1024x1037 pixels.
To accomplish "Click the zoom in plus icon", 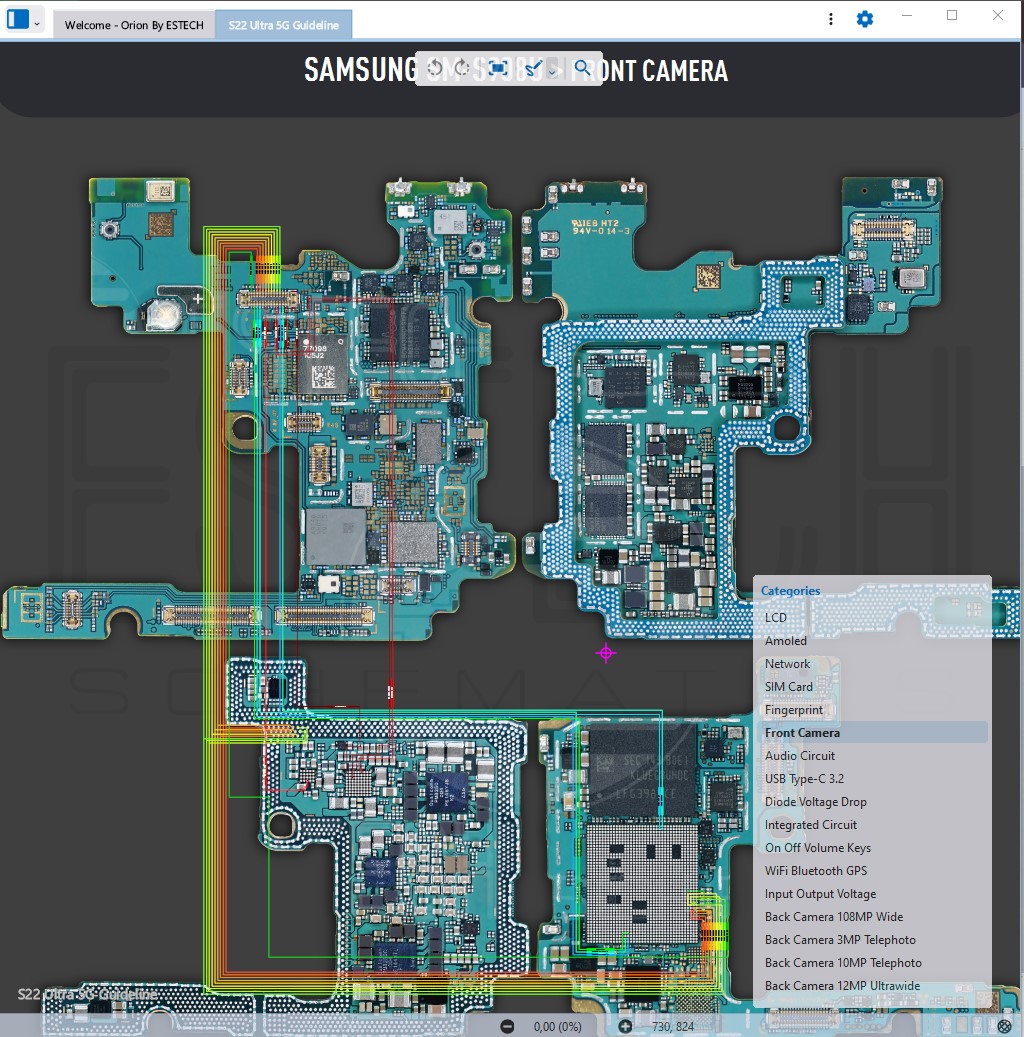I will tap(625, 1026).
